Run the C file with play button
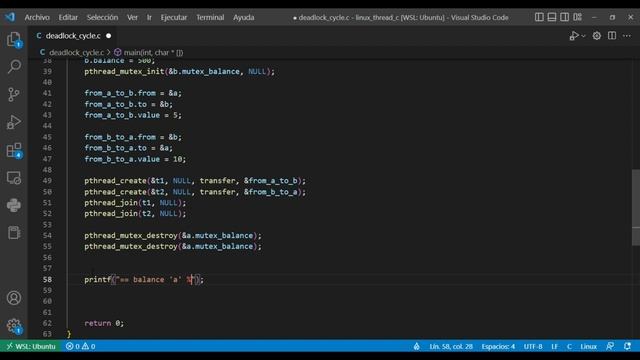This screenshot has width=640, height=360. [x=574, y=36]
